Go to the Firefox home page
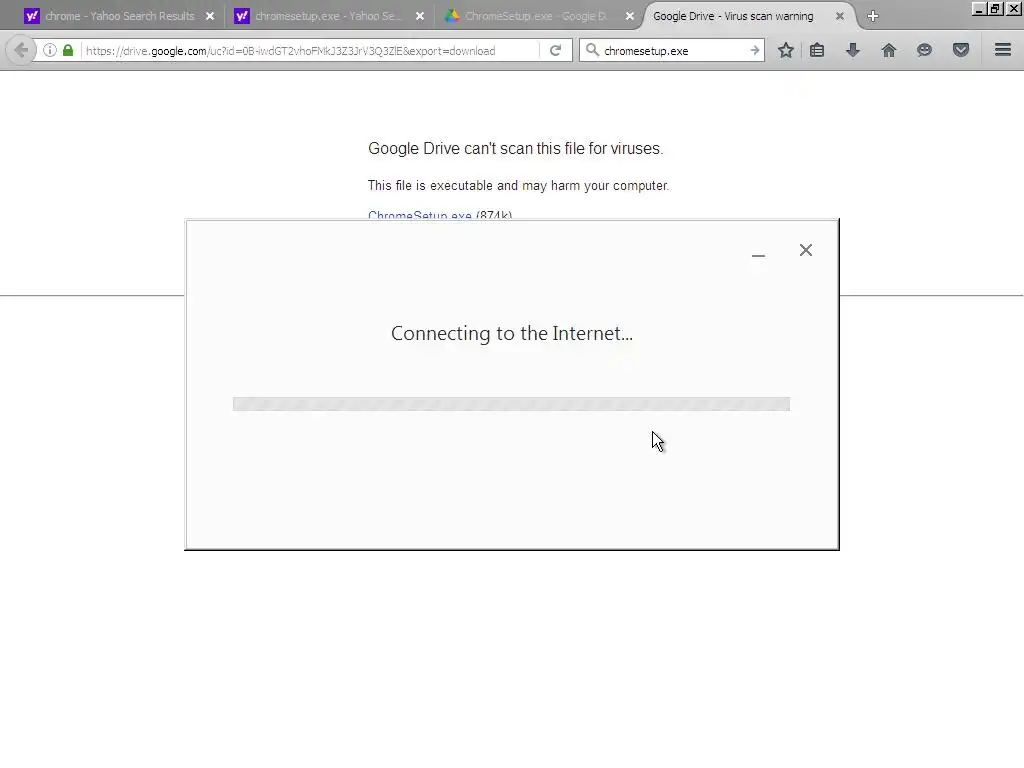 [888, 50]
